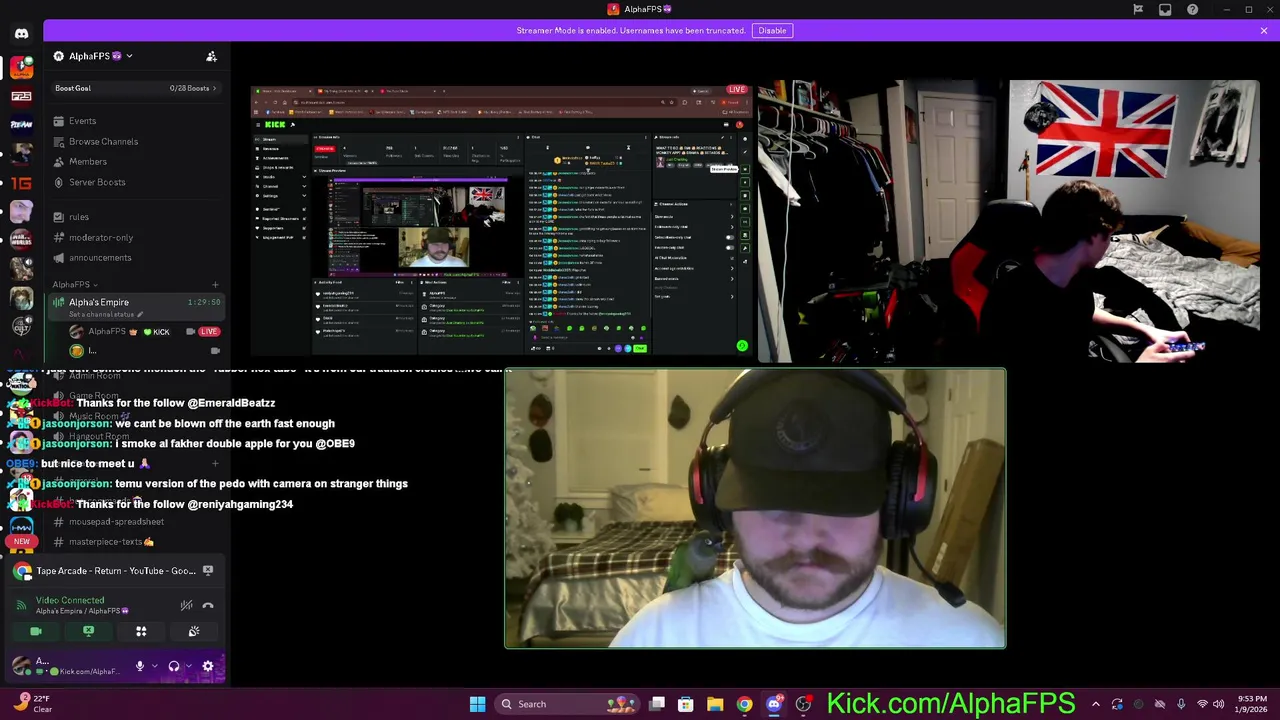Expand the Boost Goal chevron
The height and width of the screenshot is (720, 1280).
[214, 88]
